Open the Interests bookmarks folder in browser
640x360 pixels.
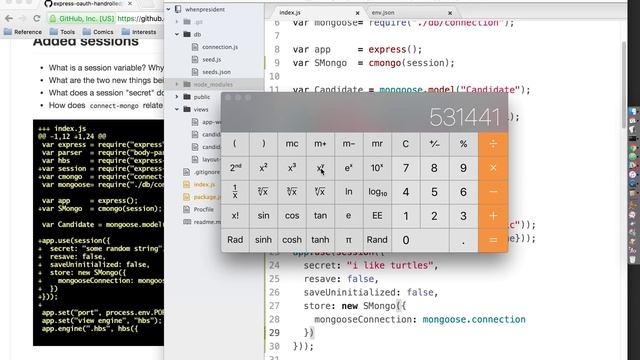(139, 32)
